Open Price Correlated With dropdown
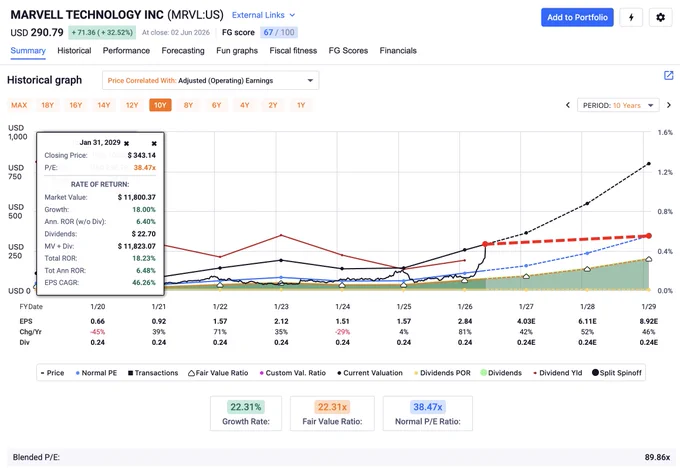 point(211,81)
